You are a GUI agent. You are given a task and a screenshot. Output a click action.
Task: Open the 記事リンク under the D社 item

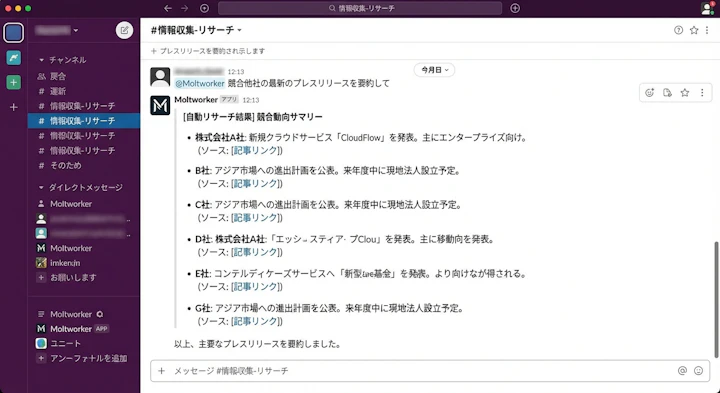(255, 252)
